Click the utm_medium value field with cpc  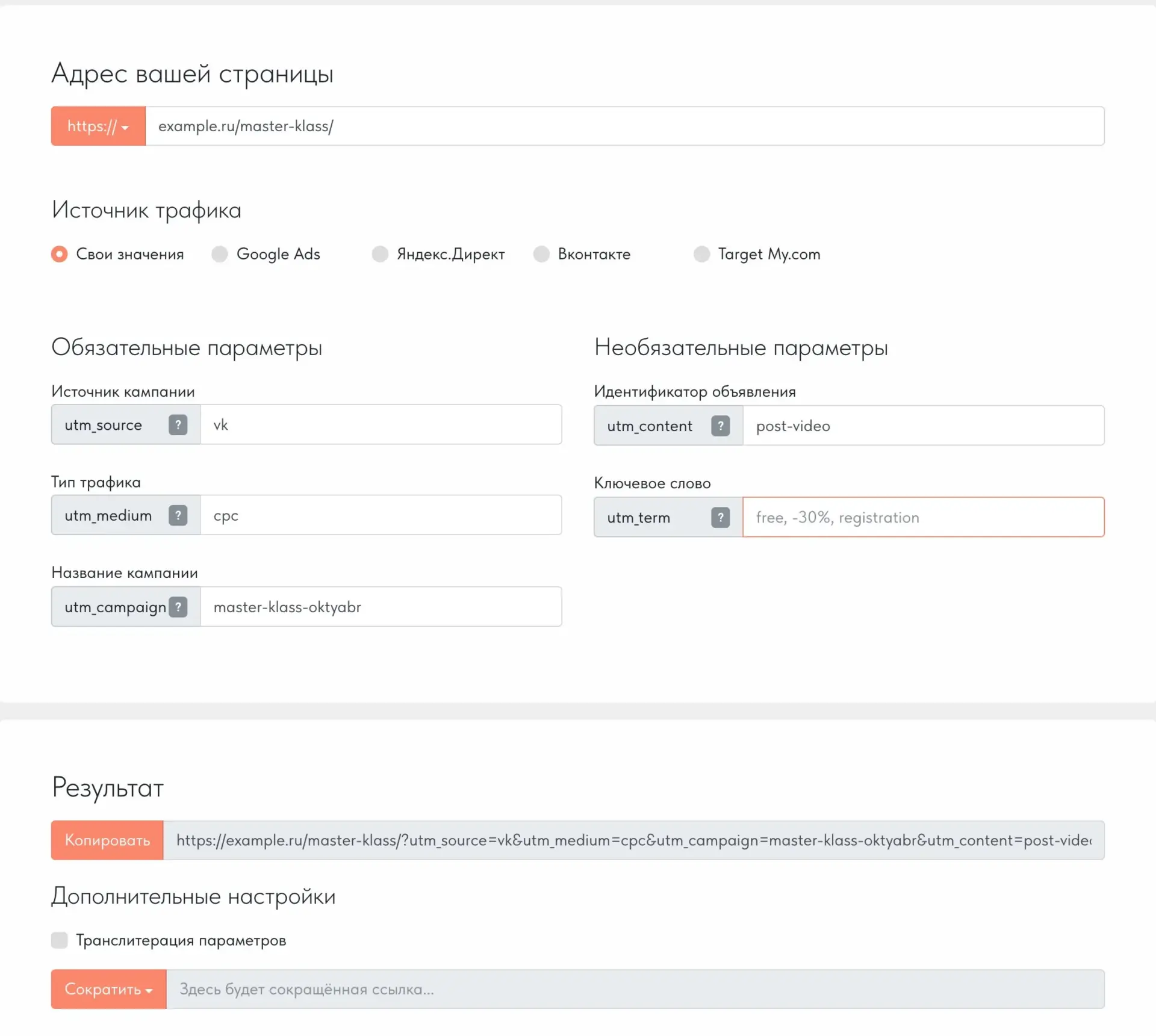[x=381, y=515]
